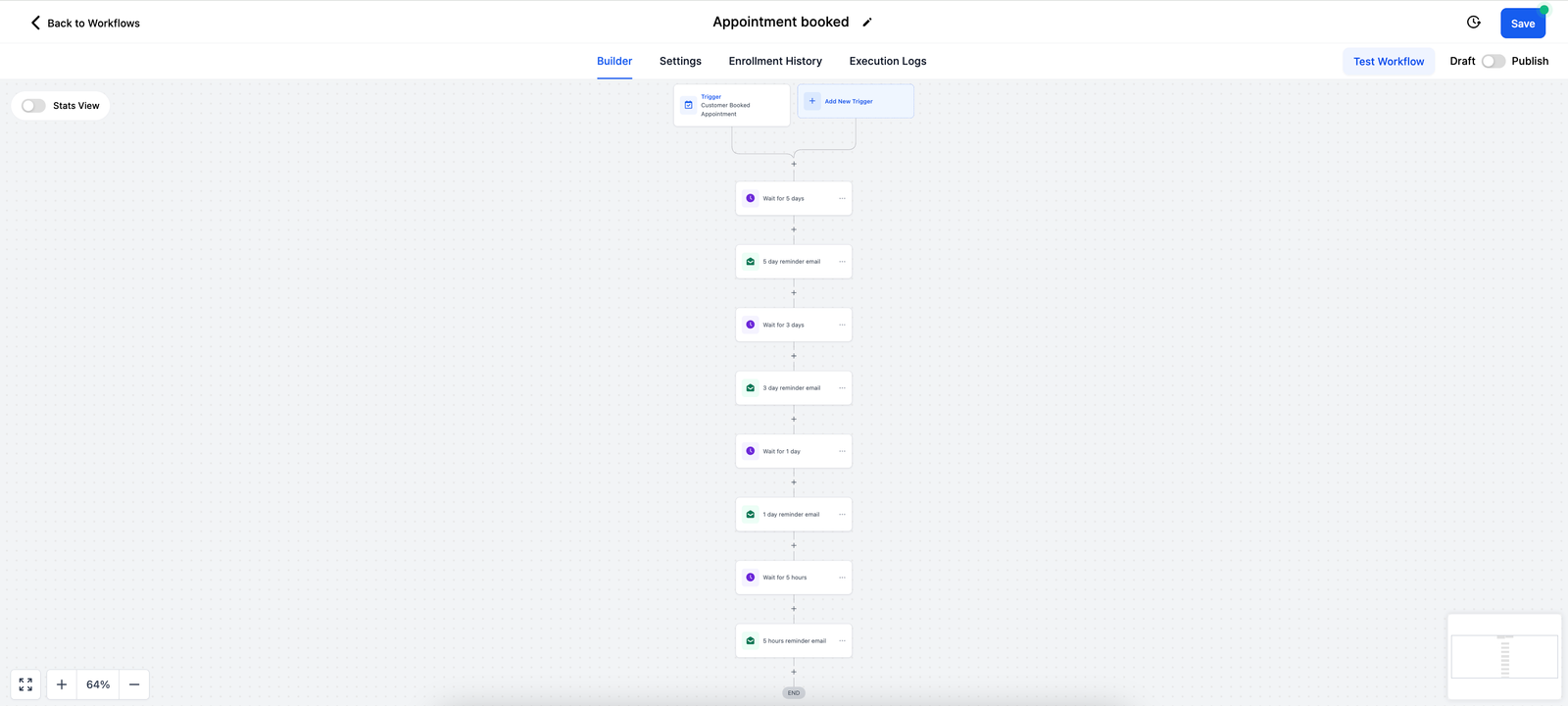Viewport: 1568px width, 706px height.
Task: Click the fit-to-screen expand icon
Action: tap(25, 684)
